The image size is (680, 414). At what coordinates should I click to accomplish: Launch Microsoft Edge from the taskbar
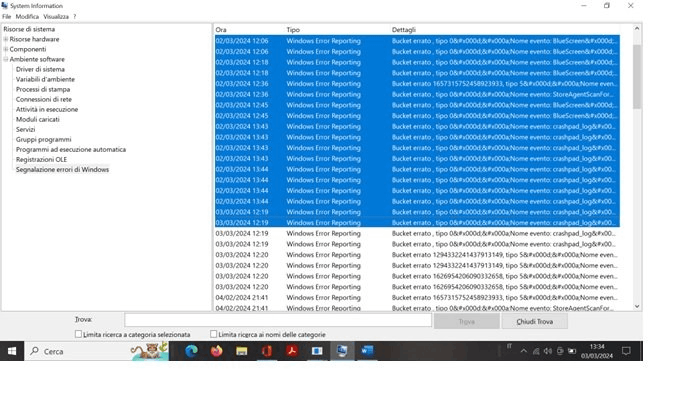(x=191, y=351)
